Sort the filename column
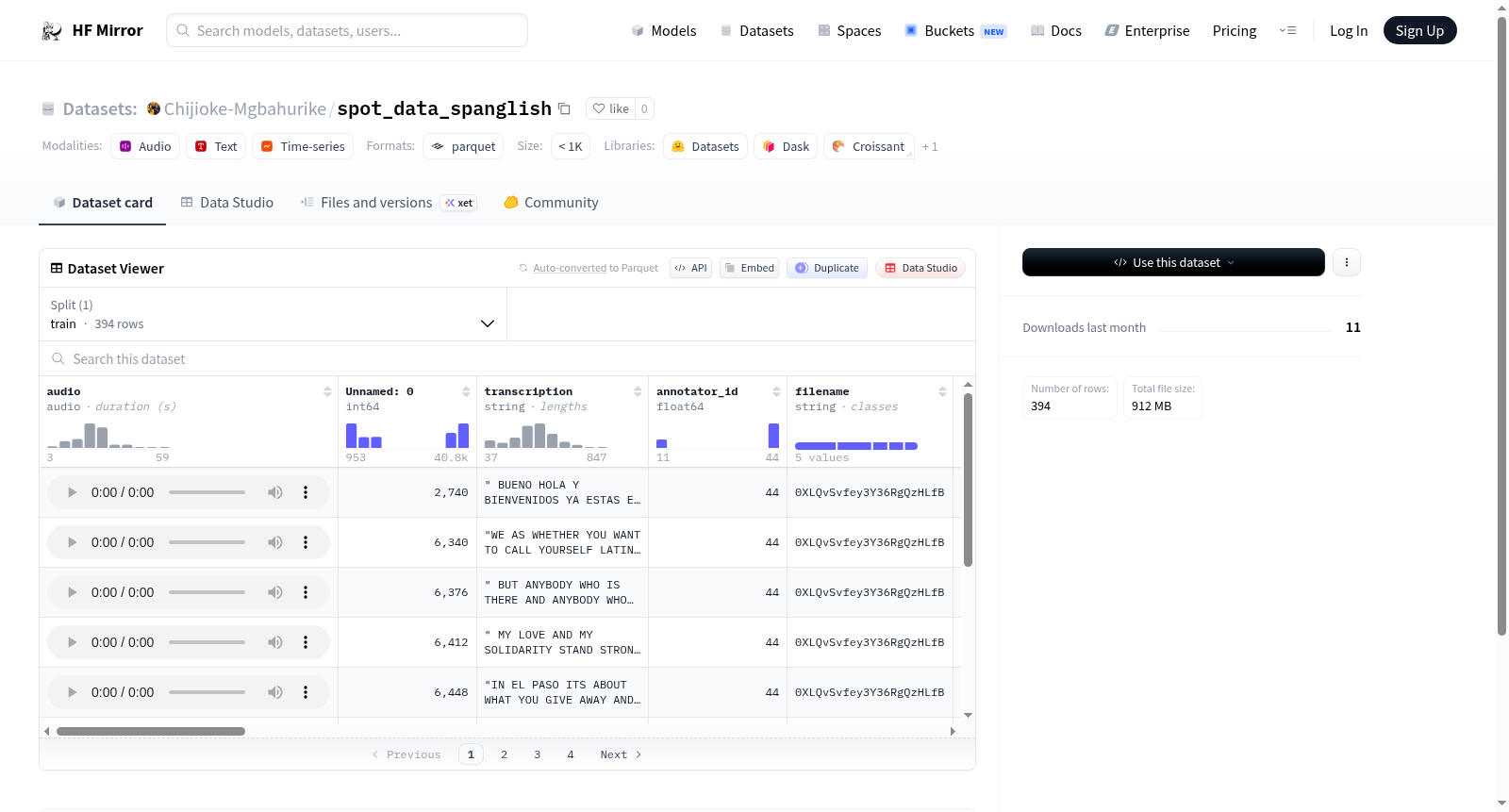 [942, 391]
